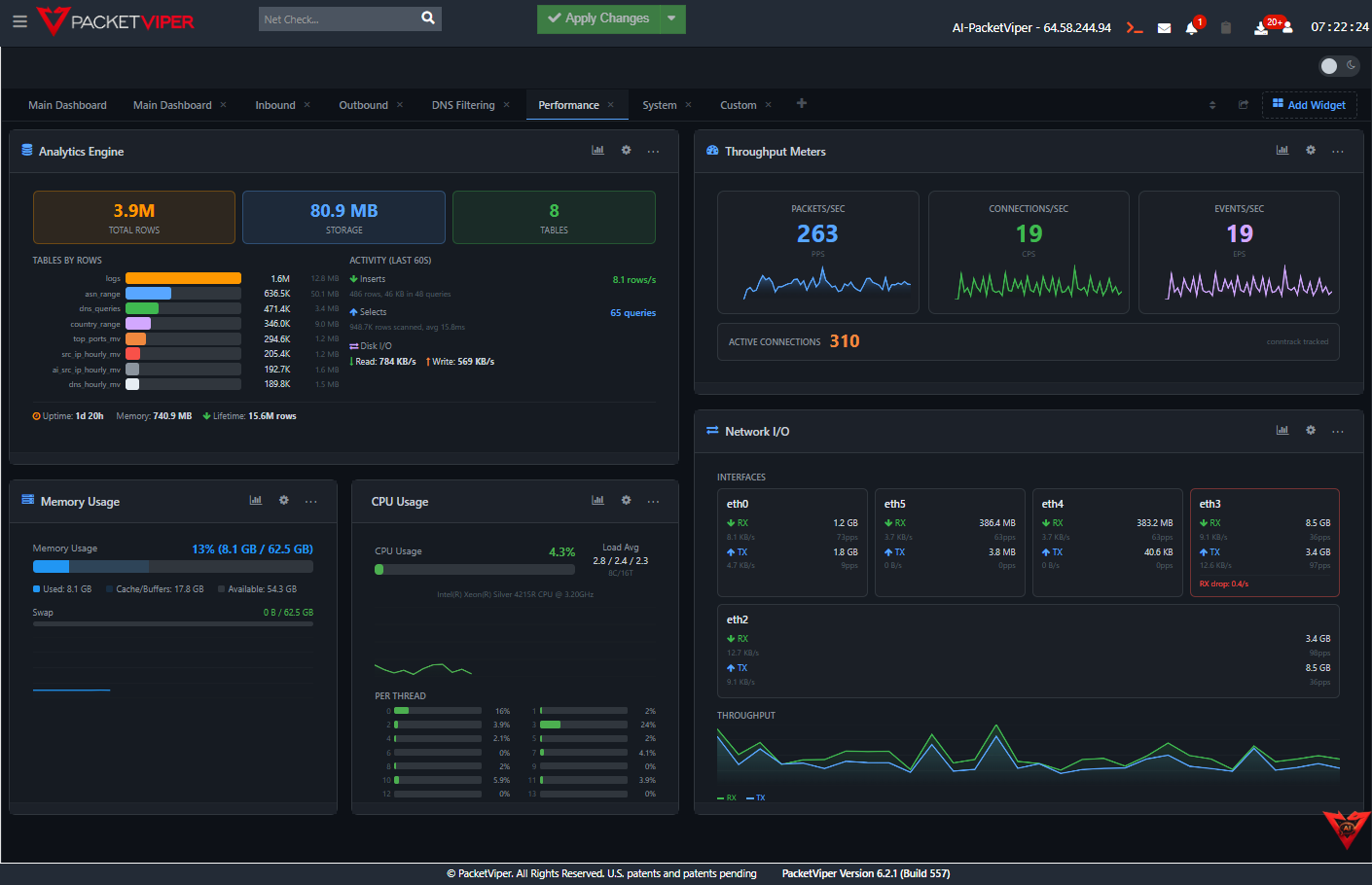Show chart view for Throughput Meters
The image size is (1372, 885).
(1282, 150)
